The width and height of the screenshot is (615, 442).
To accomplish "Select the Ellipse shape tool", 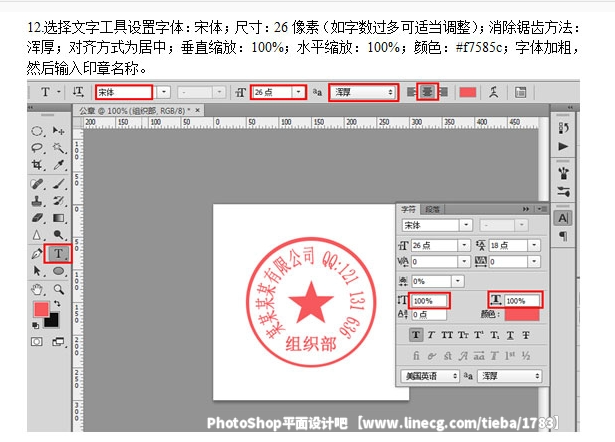I will pos(58,271).
